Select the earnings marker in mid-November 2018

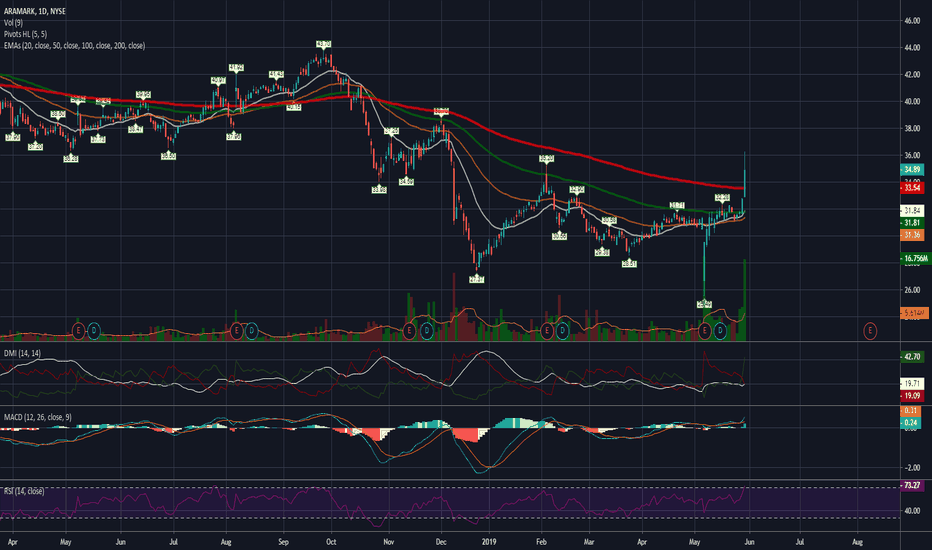pos(409,331)
